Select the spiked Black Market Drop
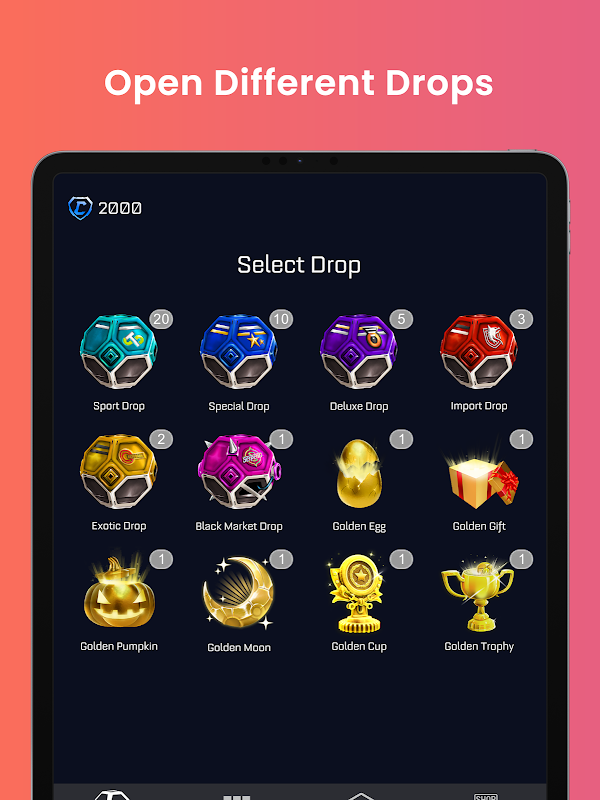 (x=239, y=471)
